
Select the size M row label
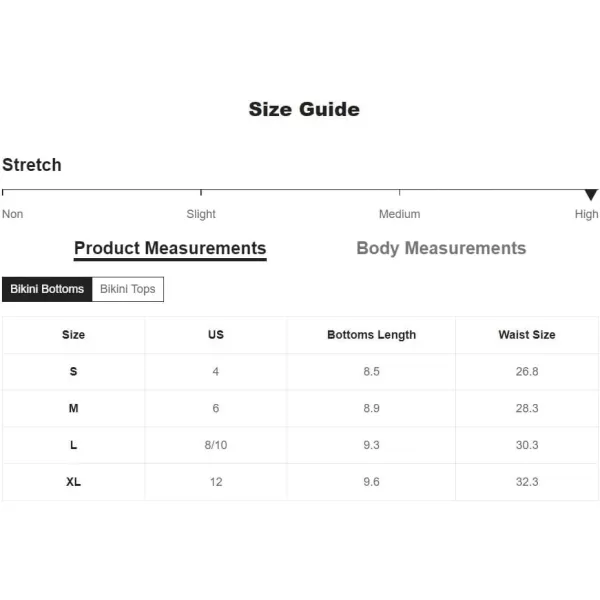(x=73, y=408)
